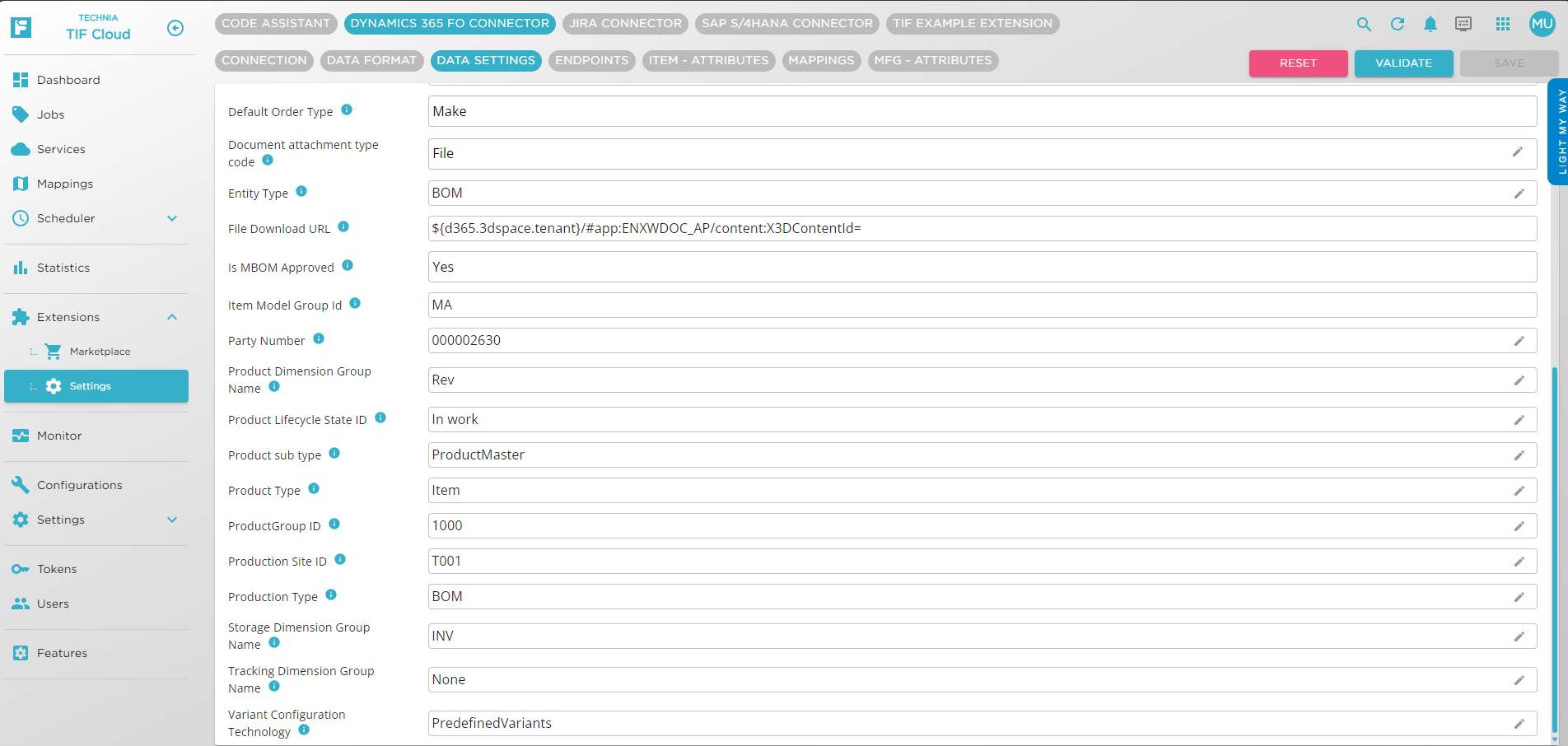The width and height of the screenshot is (1568, 746).
Task: Expand the Settings sidebar chevron
Action: (x=172, y=520)
